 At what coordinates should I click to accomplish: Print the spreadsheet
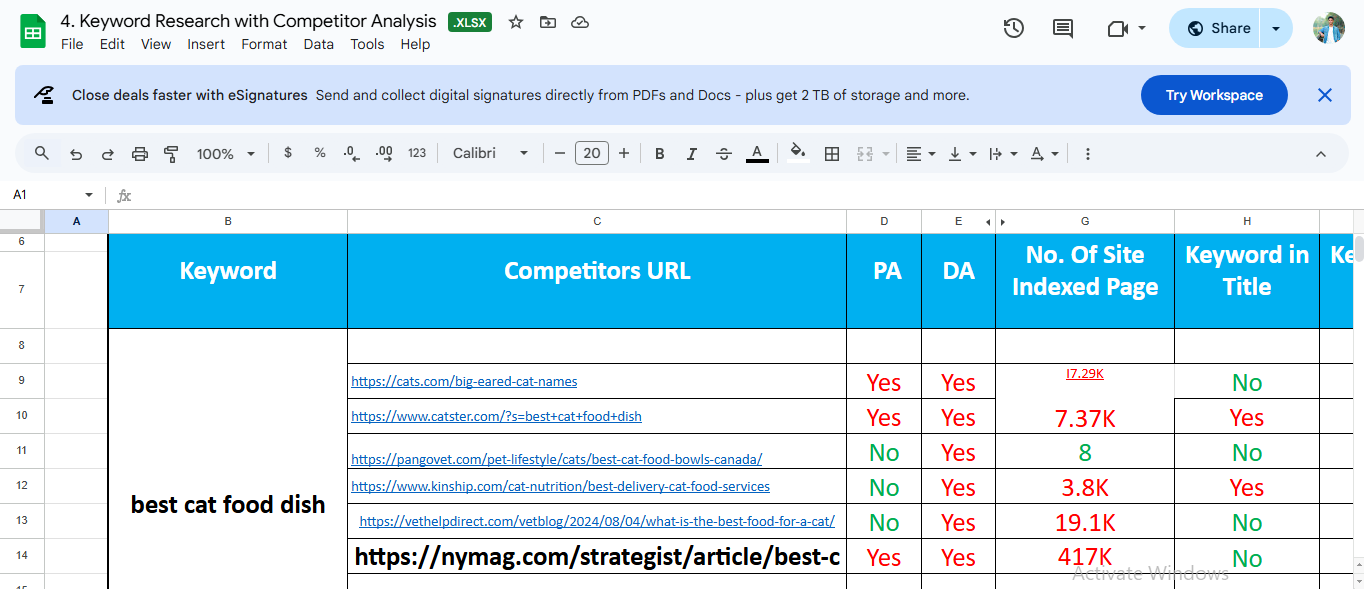click(x=140, y=153)
